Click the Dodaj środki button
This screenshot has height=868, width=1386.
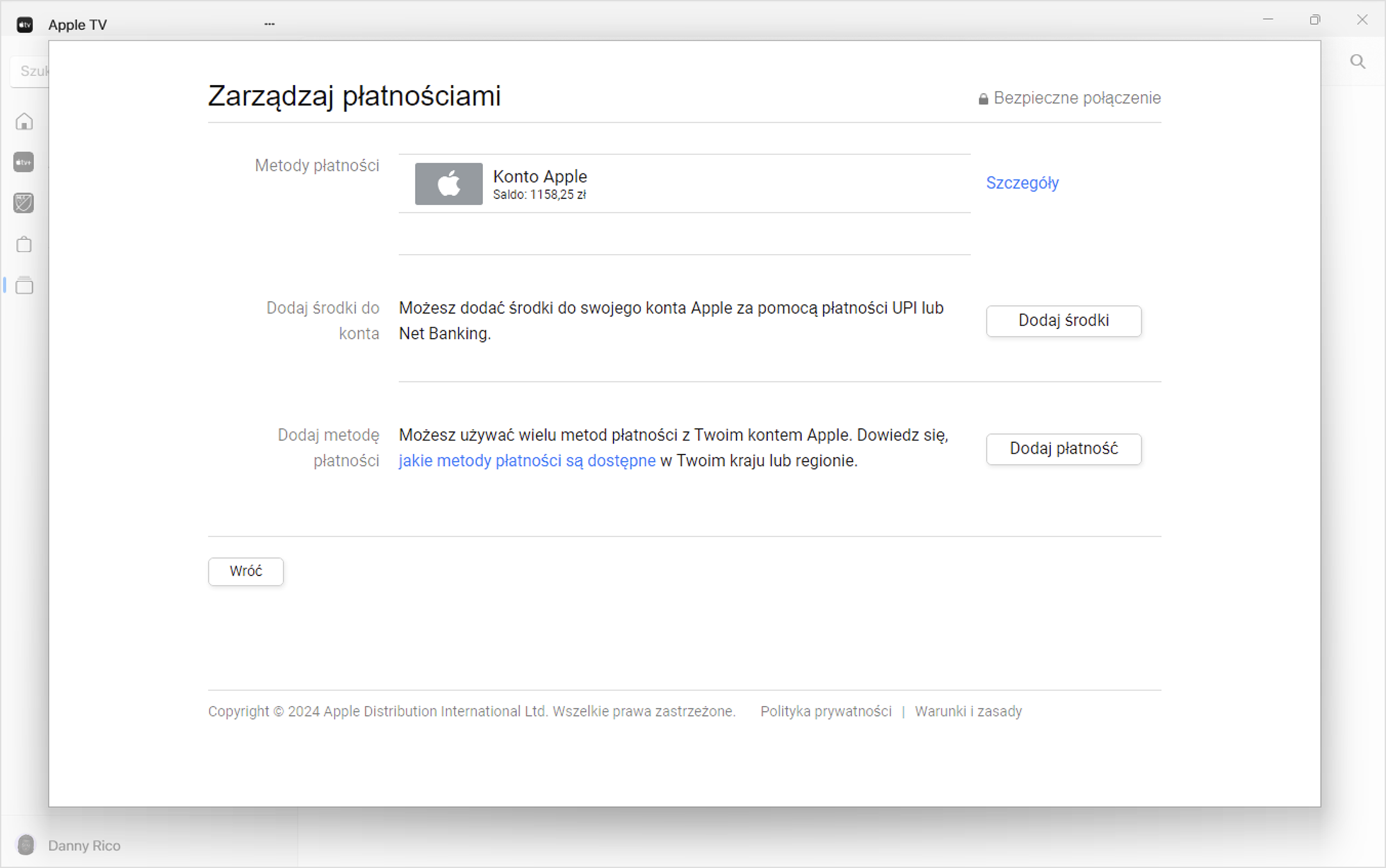tap(1063, 321)
